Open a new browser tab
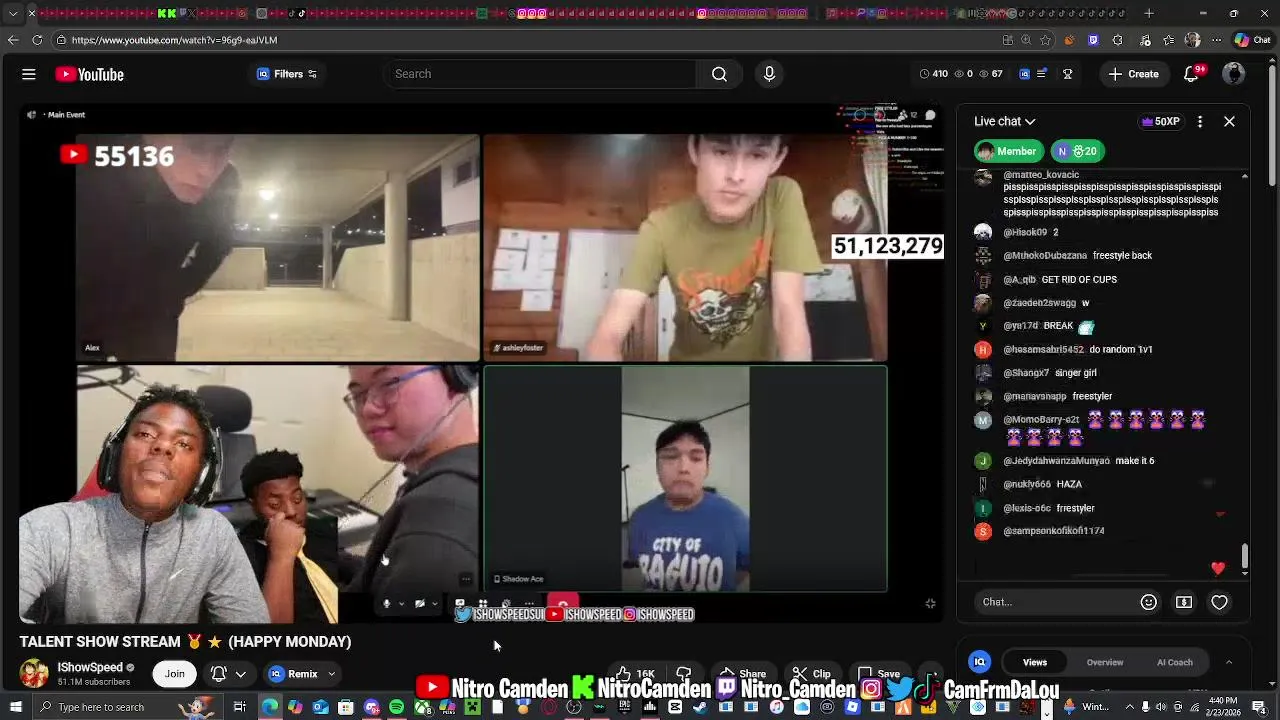 pos(1148,13)
